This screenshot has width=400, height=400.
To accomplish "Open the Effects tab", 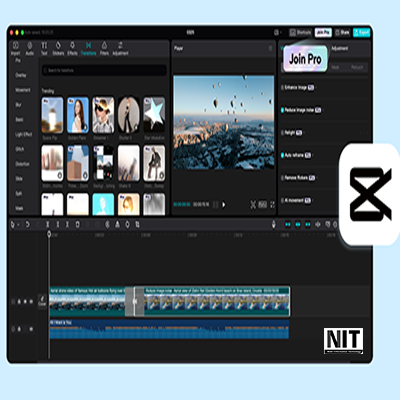I will [x=72, y=49].
